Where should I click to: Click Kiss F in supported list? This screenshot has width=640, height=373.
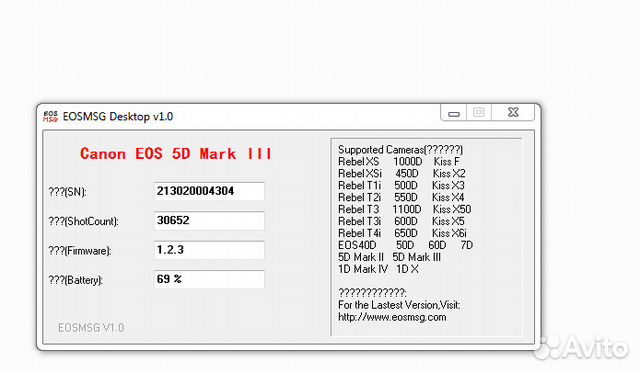(447, 162)
